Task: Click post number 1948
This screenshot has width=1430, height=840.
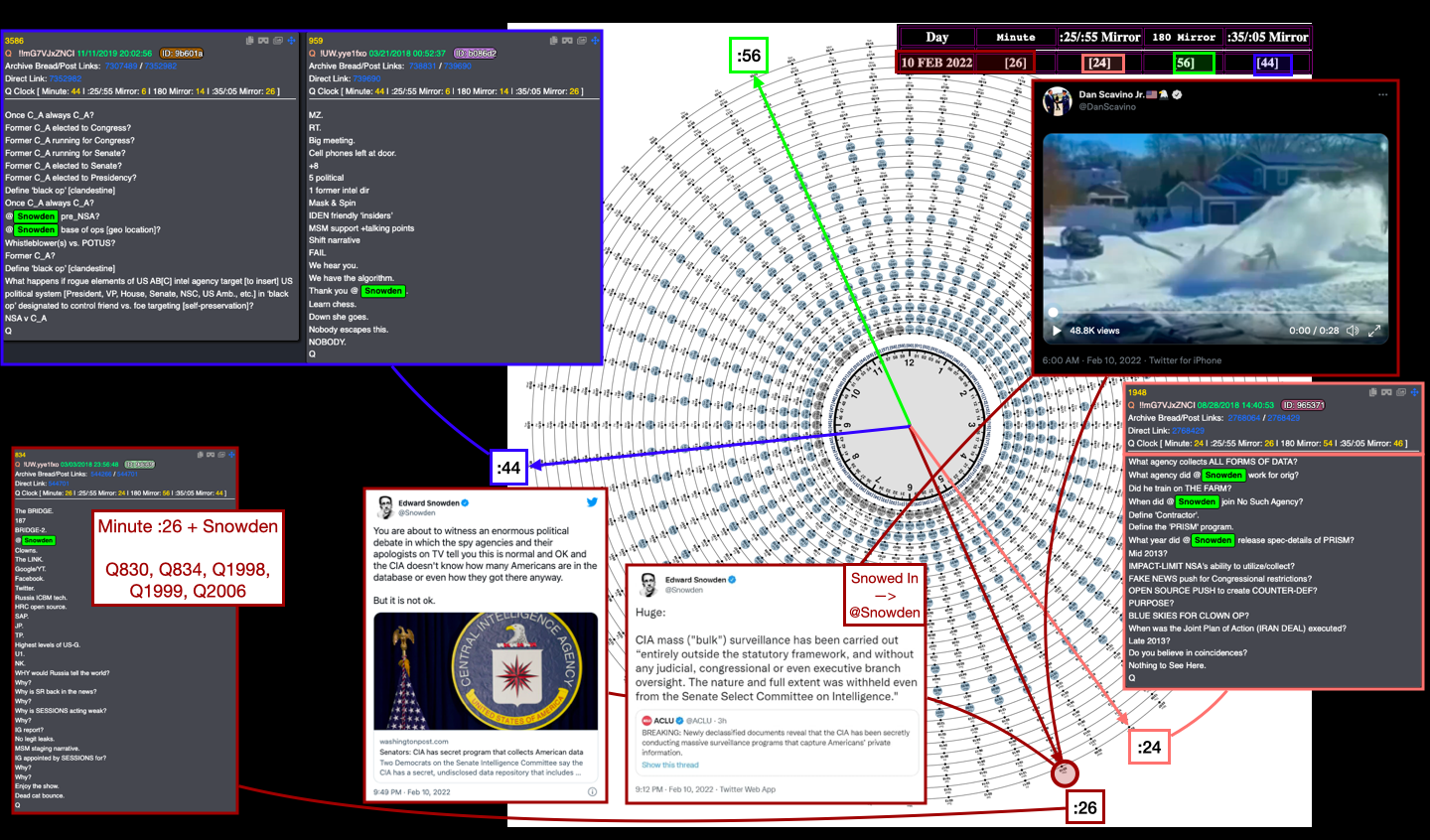Action: coord(1137,392)
